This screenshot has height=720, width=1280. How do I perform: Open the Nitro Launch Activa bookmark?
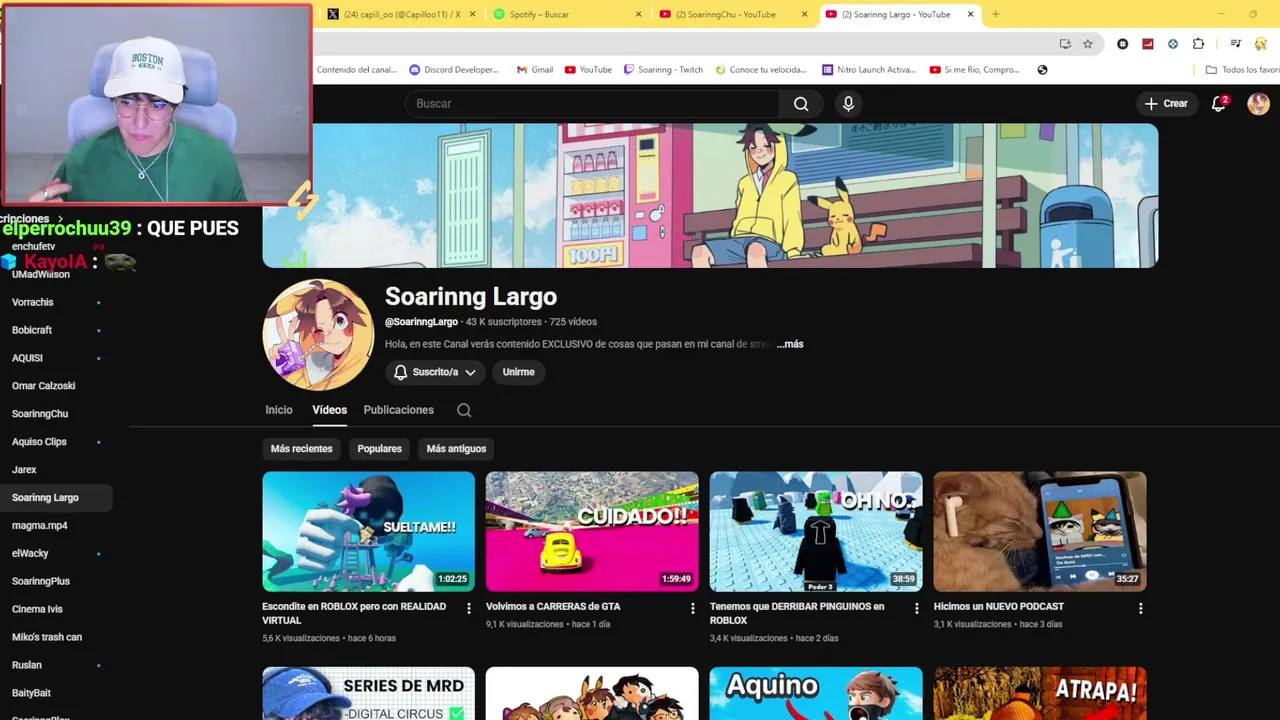tap(868, 70)
